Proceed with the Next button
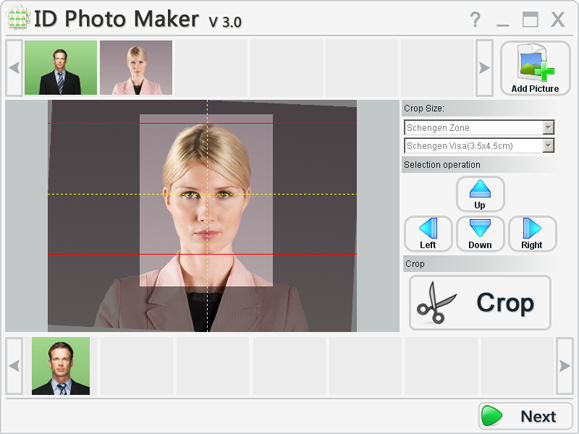Viewport: 579px width, 434px height. (525, 416)
